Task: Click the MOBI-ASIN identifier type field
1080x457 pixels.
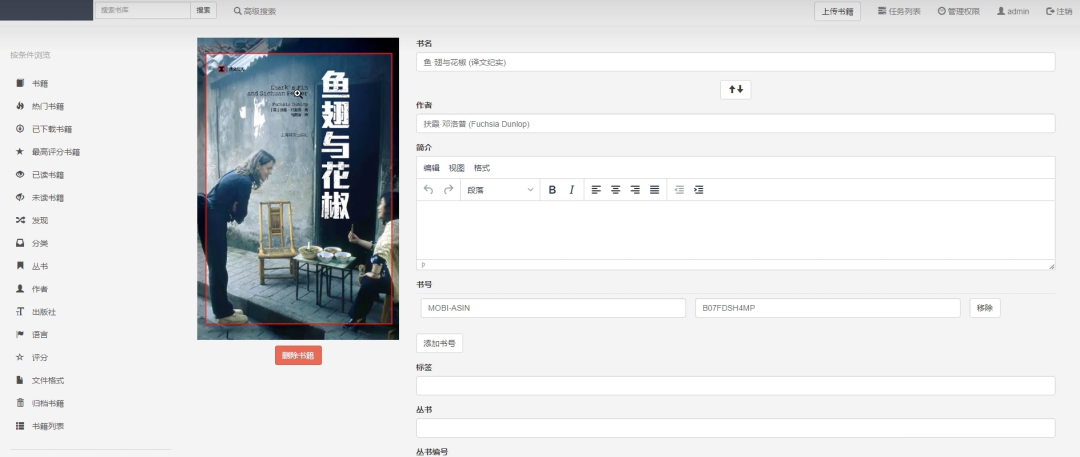Action: [553, 308]
